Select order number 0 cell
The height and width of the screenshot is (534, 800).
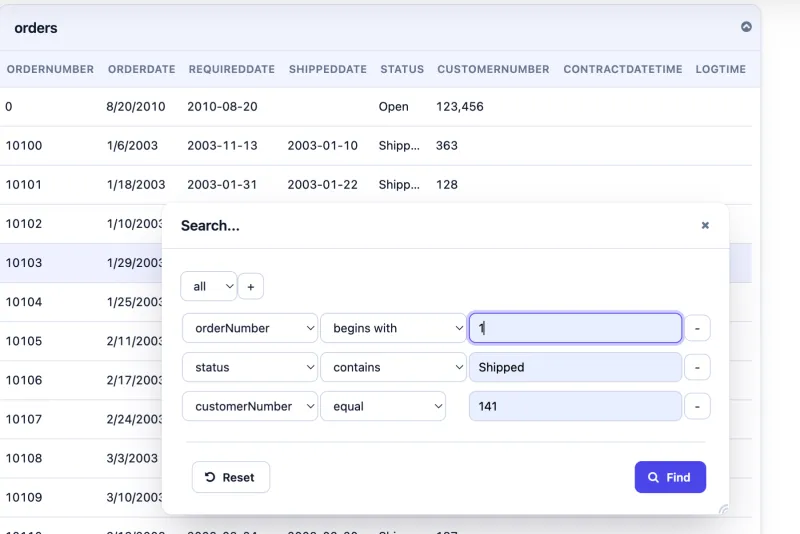(x=9, y=107)
